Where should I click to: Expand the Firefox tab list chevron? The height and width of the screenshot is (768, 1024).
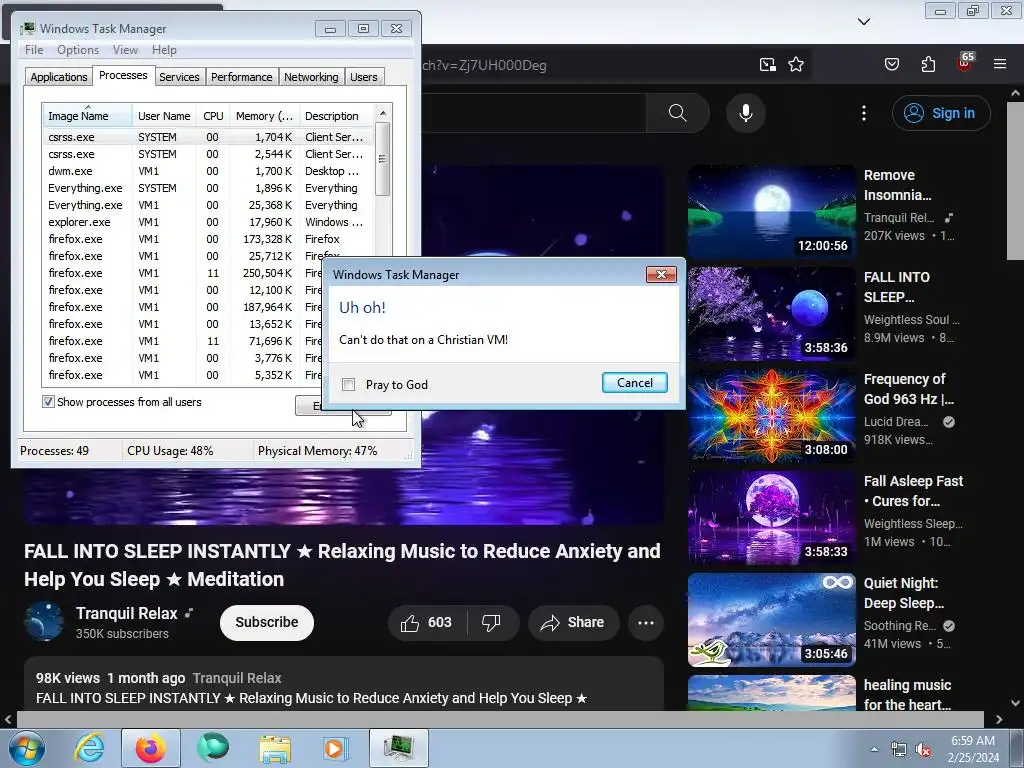point(863,22)
